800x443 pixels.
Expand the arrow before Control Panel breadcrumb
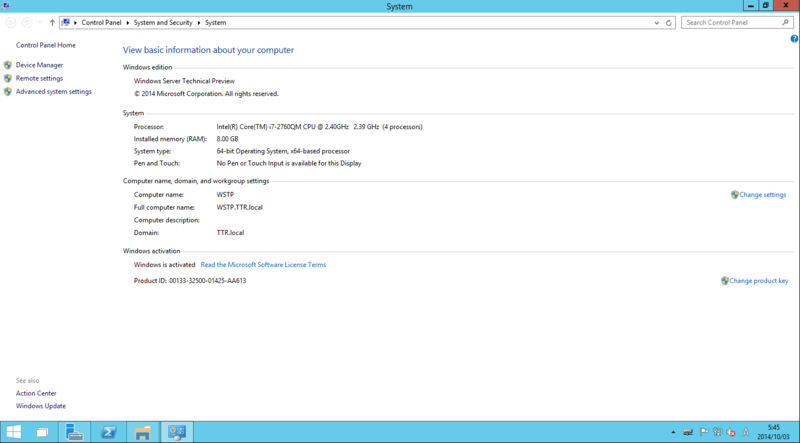[x=76, y=23]
